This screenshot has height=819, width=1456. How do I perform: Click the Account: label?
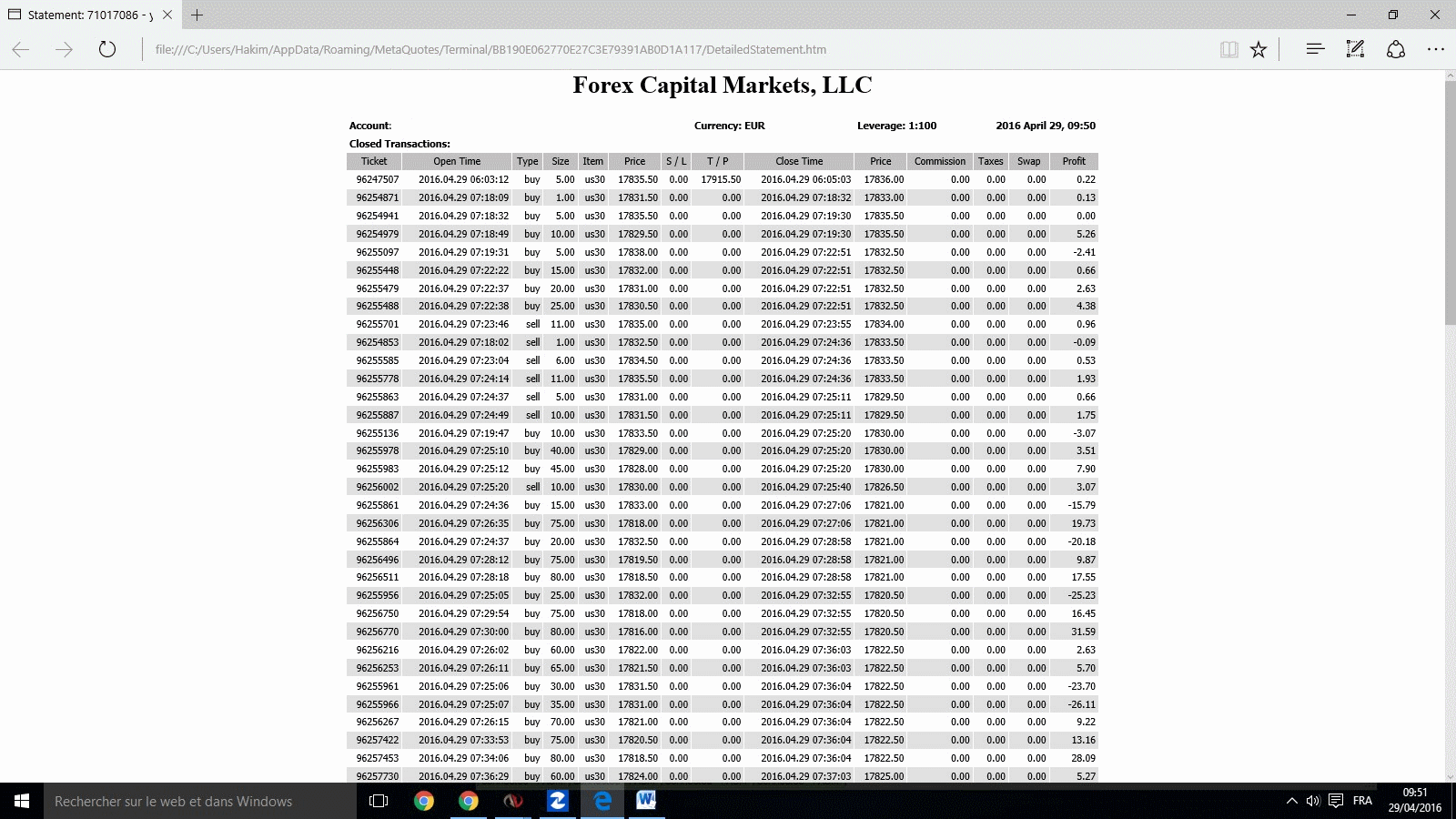pos(370,126)
